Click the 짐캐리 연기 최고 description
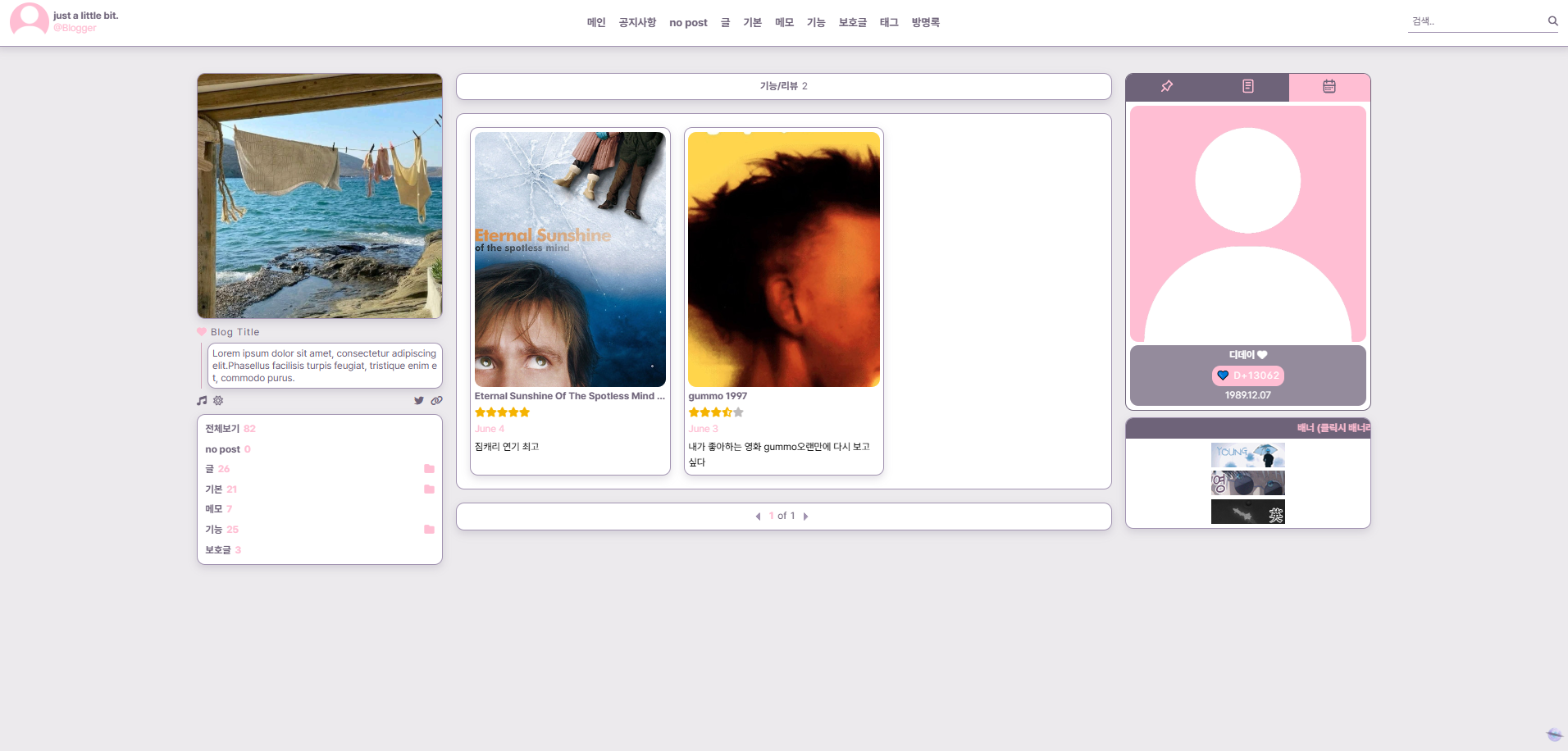1568x751 pixels. tap(507, 447)
